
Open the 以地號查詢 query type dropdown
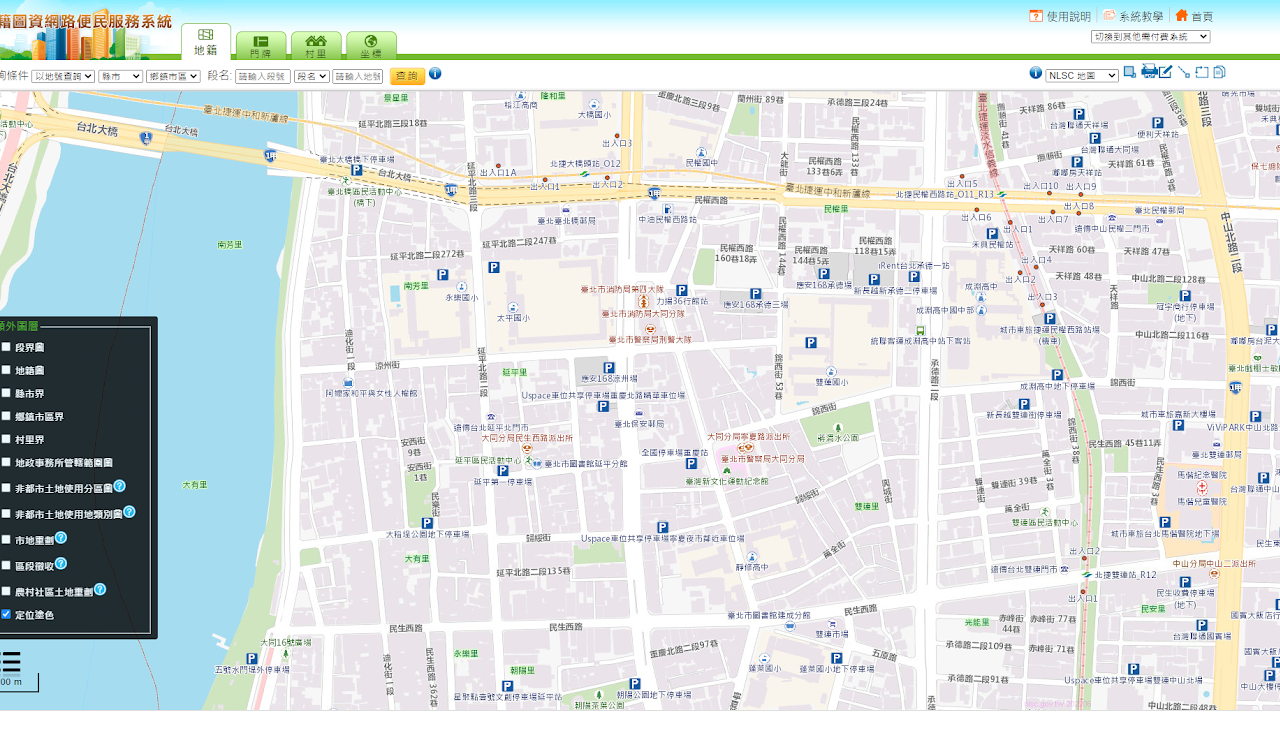point(63,76)
